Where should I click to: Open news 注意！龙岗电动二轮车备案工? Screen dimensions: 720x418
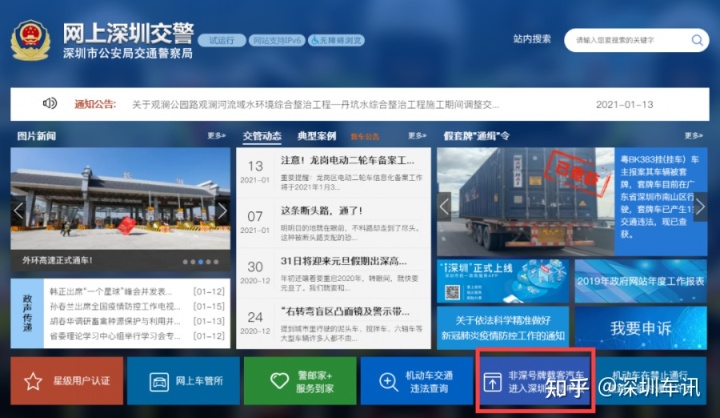(348, 160)
